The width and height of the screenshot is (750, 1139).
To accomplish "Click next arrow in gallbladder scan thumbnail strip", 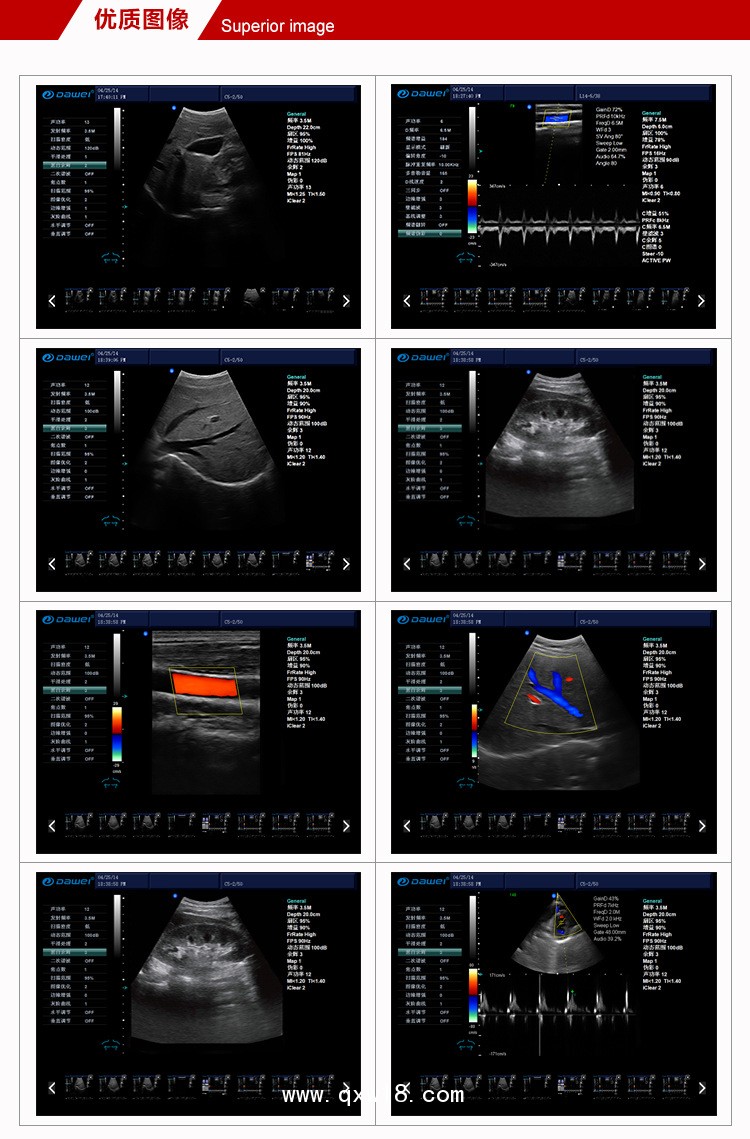I will [346, 301].
